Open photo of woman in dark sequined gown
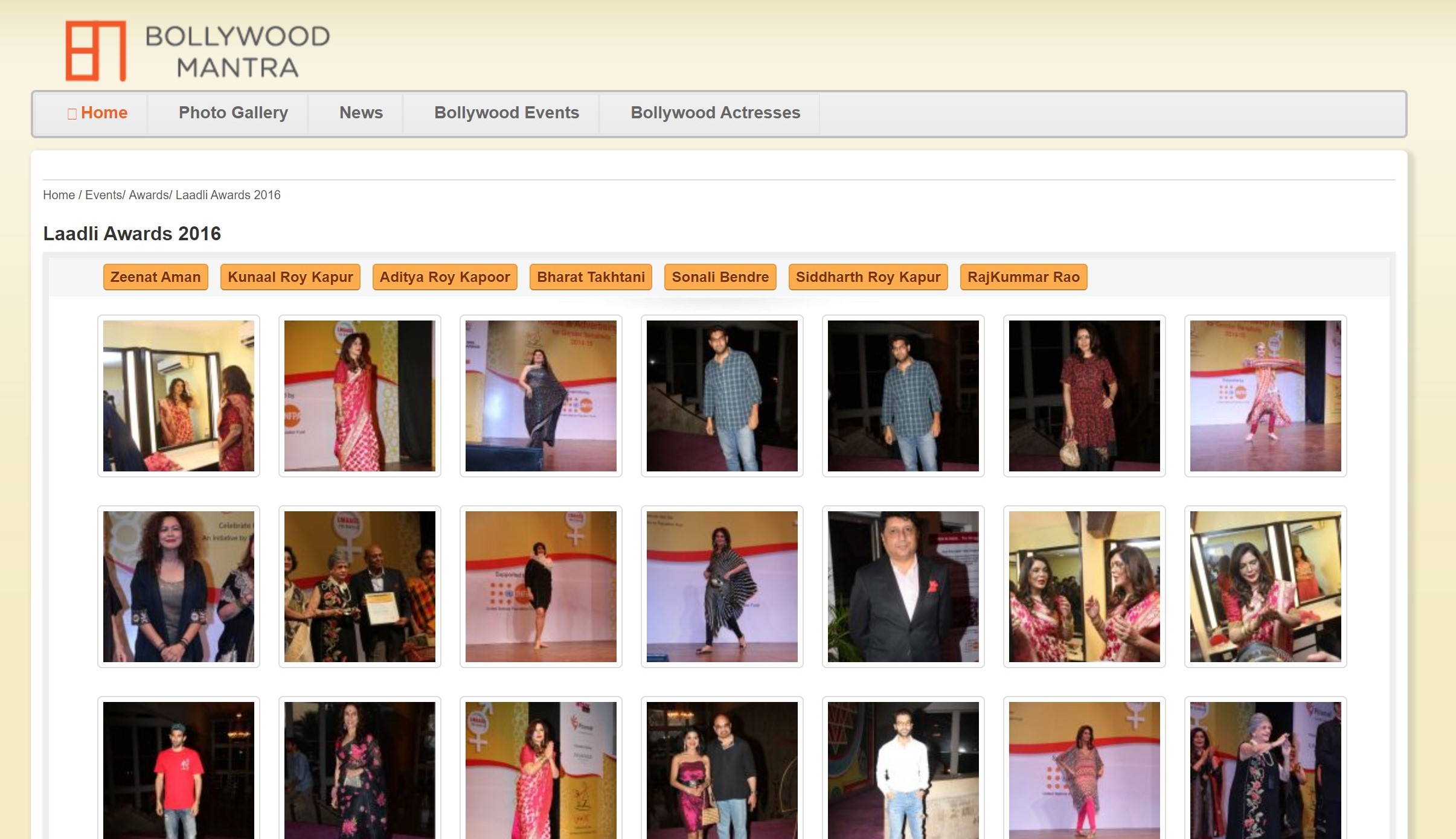This screenshot has height=839, width=1456. coord(541,396)
